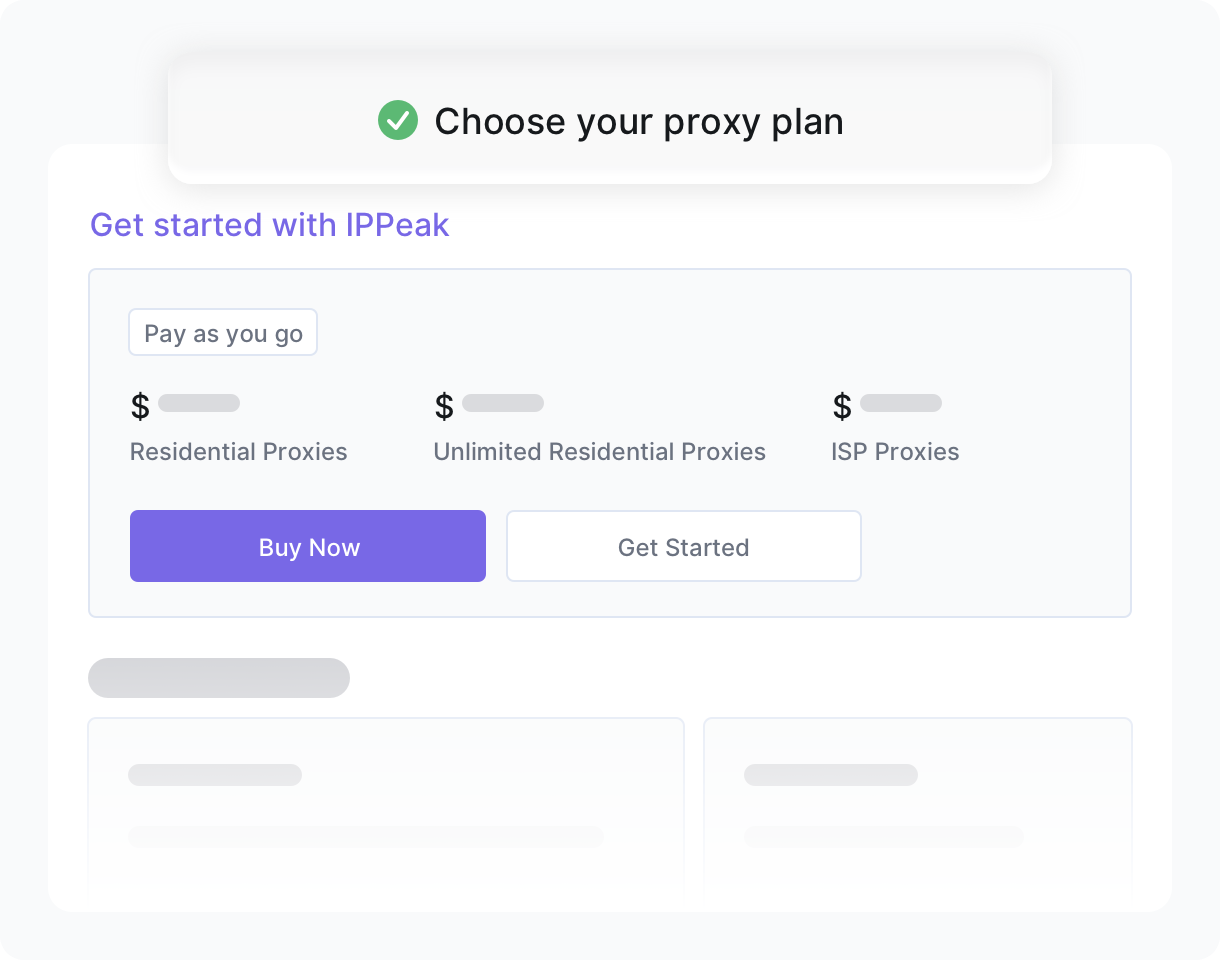Select the "Unlimited Residential Proxies" label
This screenshot has height=960, width=1220.
[599, 452]
